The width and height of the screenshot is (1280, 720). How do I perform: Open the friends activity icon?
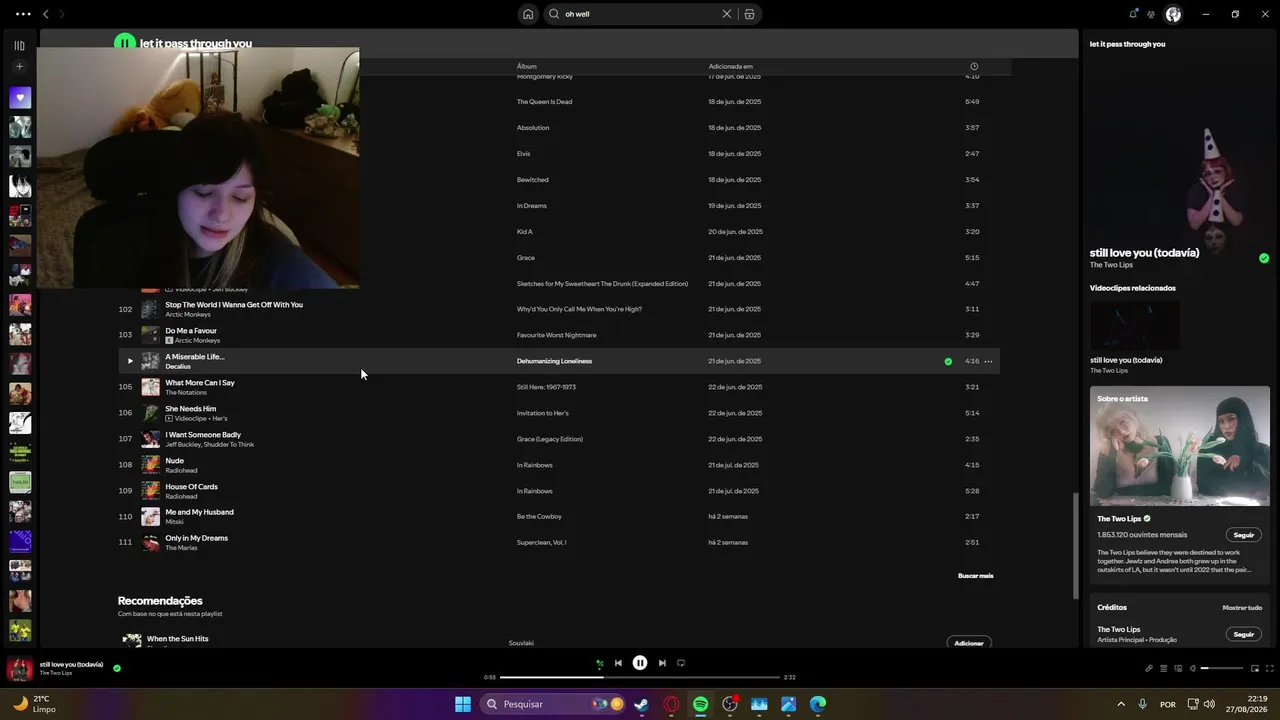coord(1152,14)
